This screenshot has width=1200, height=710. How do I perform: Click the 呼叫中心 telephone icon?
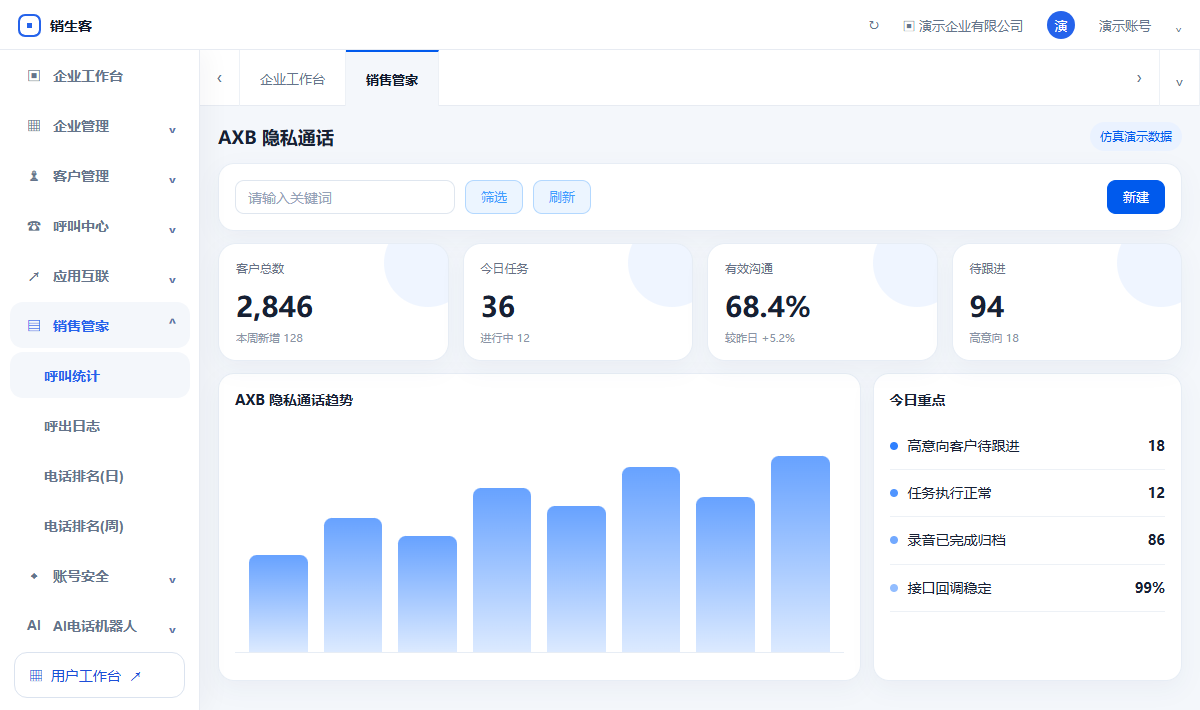click(34, 226)
